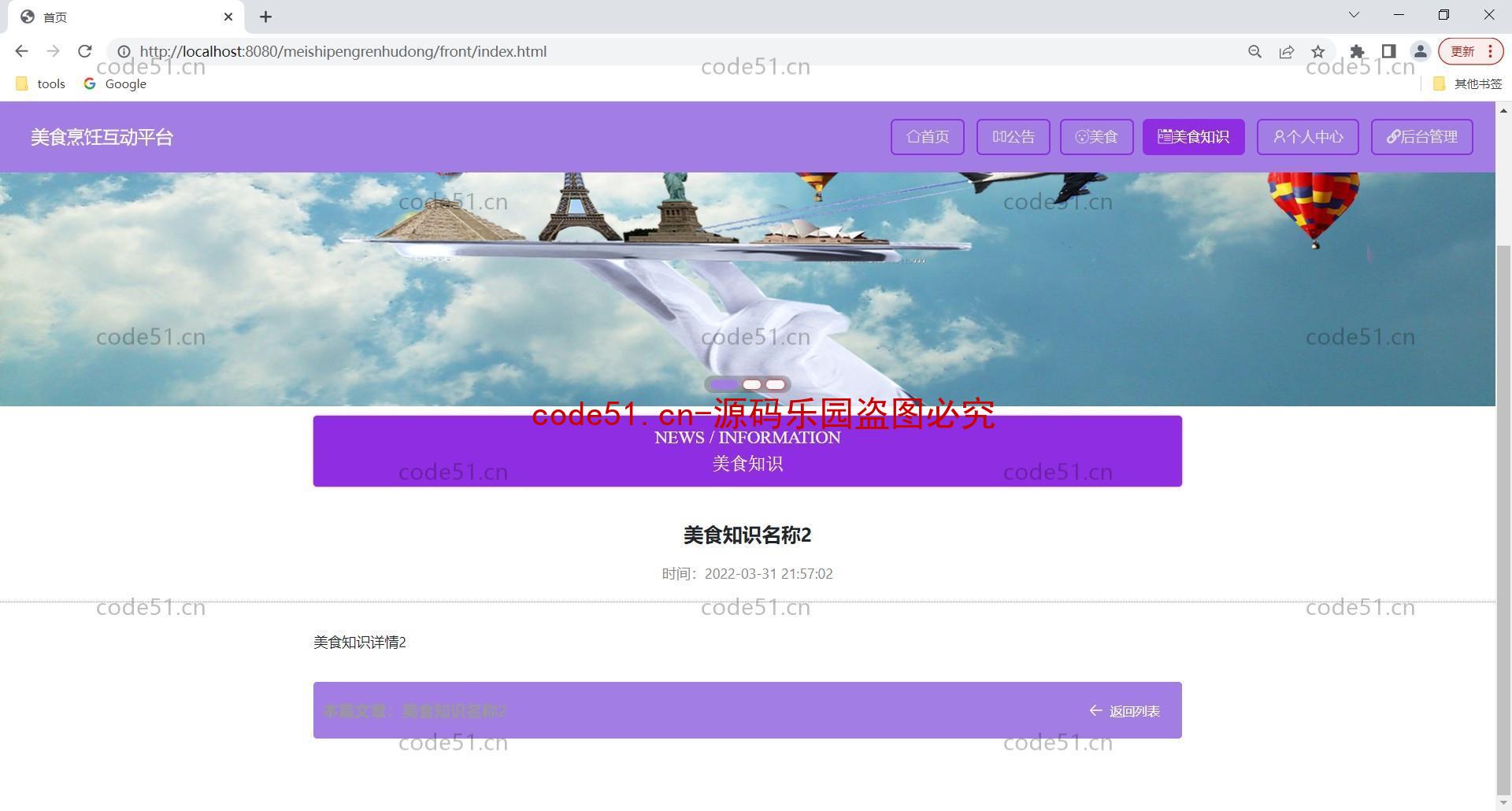The height and width of the screenshot is (811, 1512).
Task: Click the scrollbar up arrow
Action: click(1503, 110)
